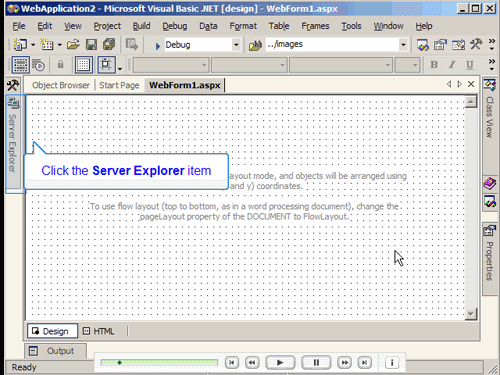500x375 pixels.
Task: Switch to Design view button
Action: coord(52,331)
